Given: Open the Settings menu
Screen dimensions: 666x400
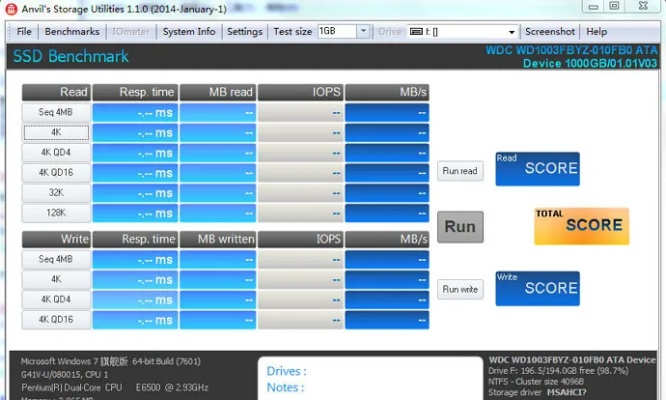Looking at the screenshot, I should [245, 32].
